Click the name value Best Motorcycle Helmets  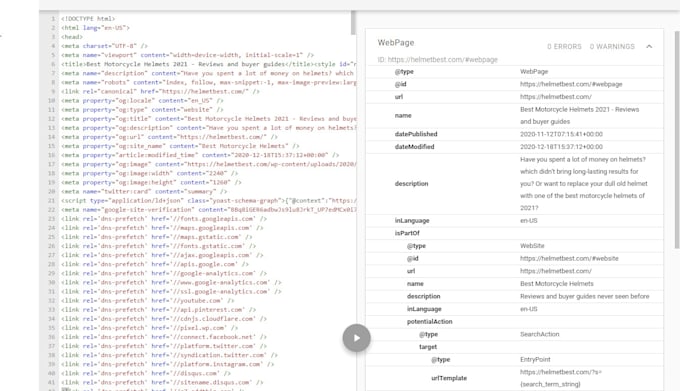(x=556, y=283)
